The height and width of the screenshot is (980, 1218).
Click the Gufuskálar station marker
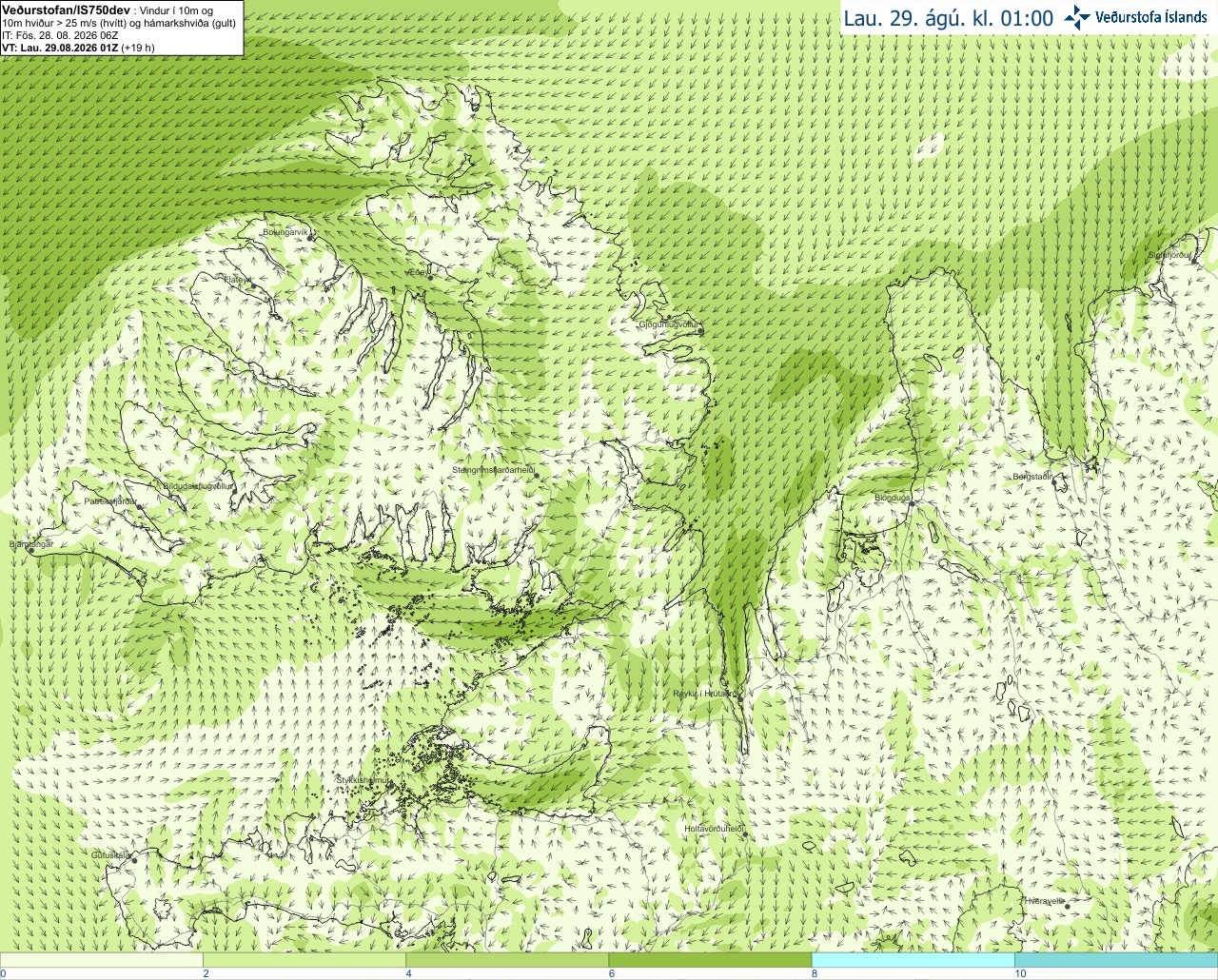134,861
